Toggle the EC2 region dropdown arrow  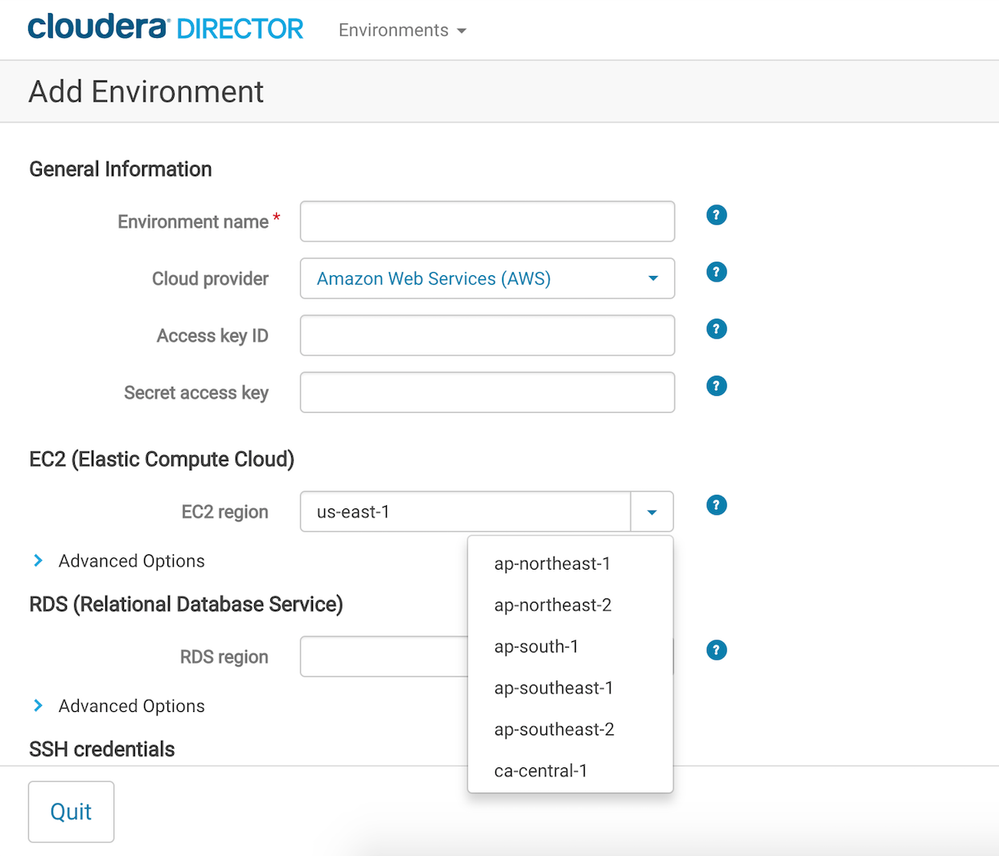[652, 512]
